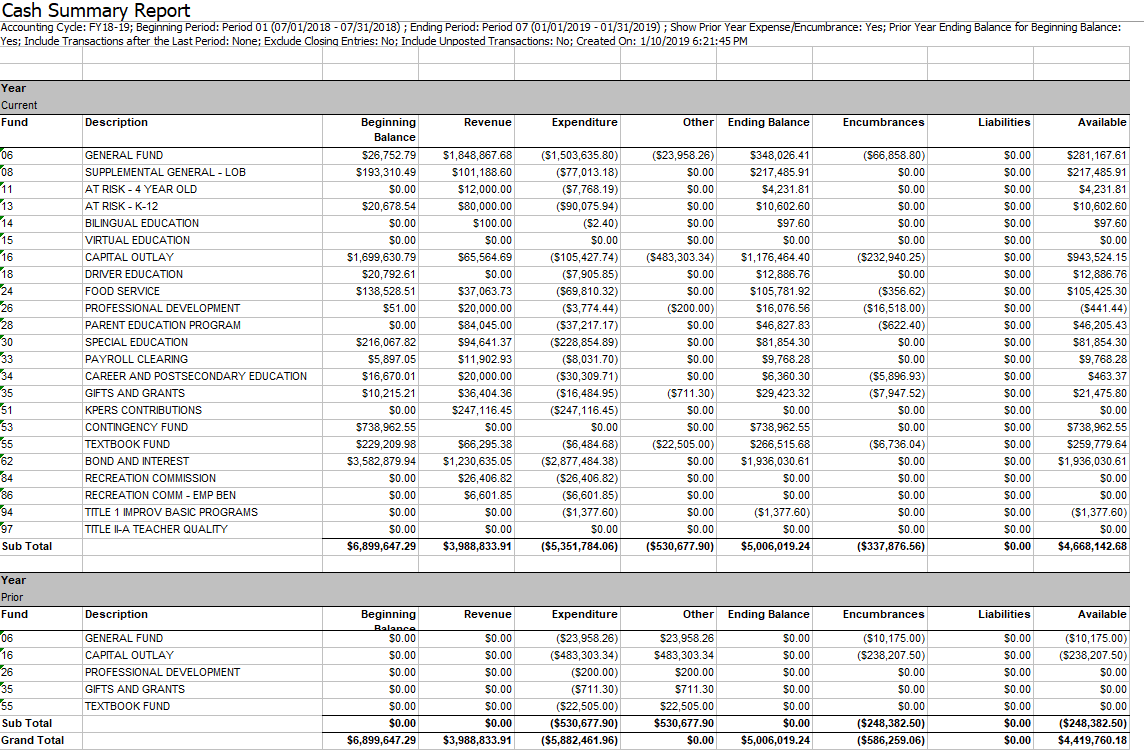Click Food Service beginning balance $138,528.51
This screenshot has height=750, width=1144.
[386, 291]
